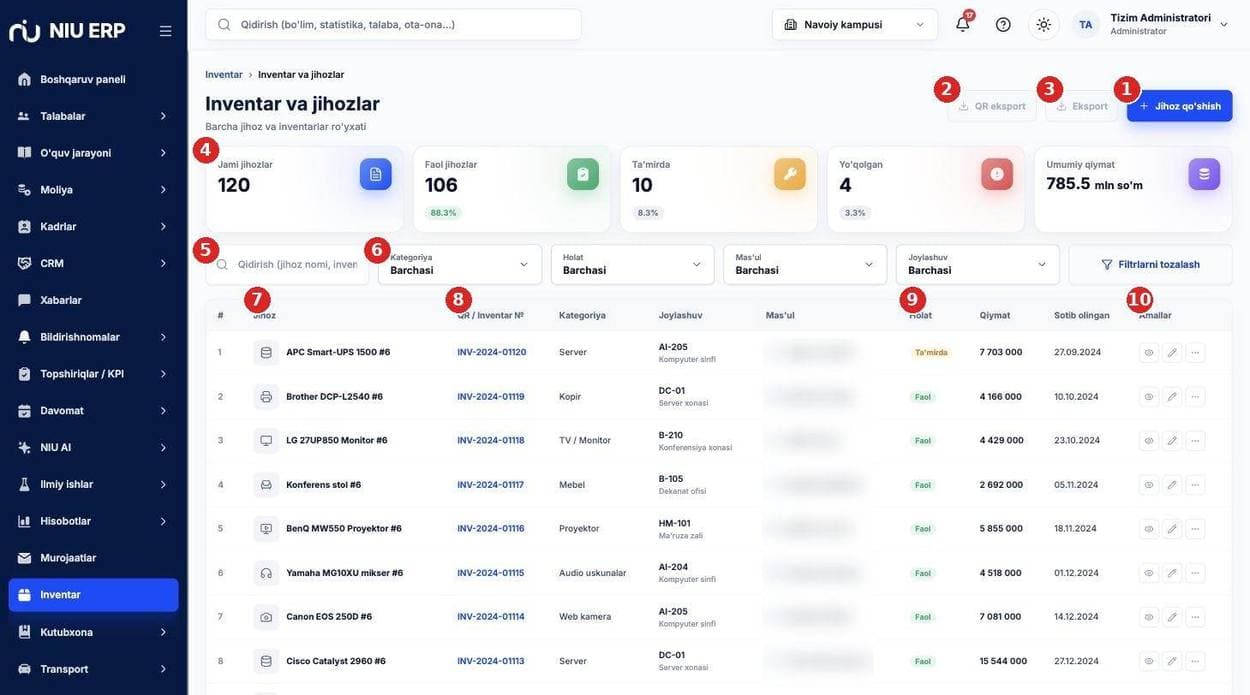Click the help question mark icon
1250x695 pixels.
[1003, 24]
